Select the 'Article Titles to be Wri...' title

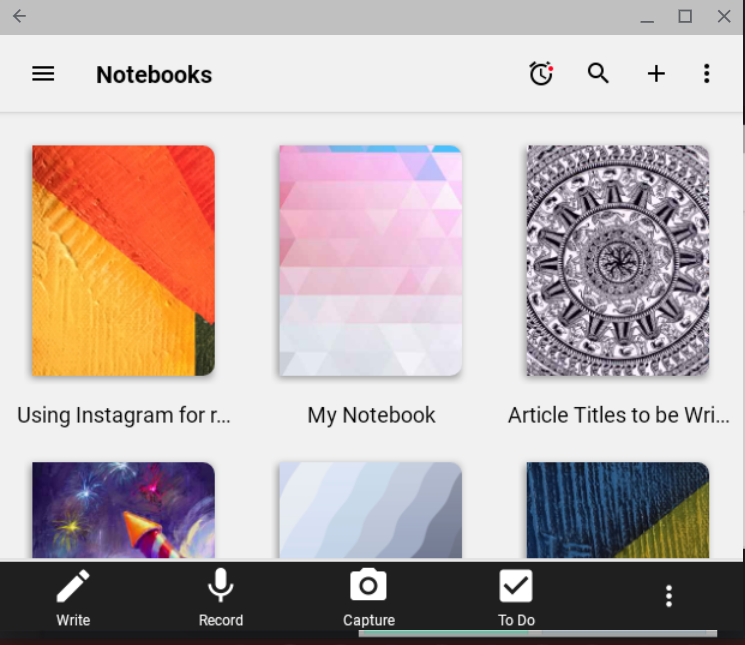tap(619, 415)
